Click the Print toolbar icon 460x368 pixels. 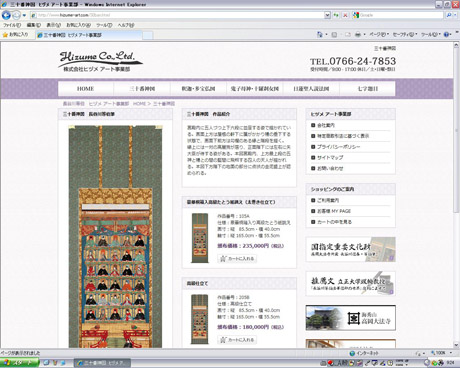click(x=358, y=34)
